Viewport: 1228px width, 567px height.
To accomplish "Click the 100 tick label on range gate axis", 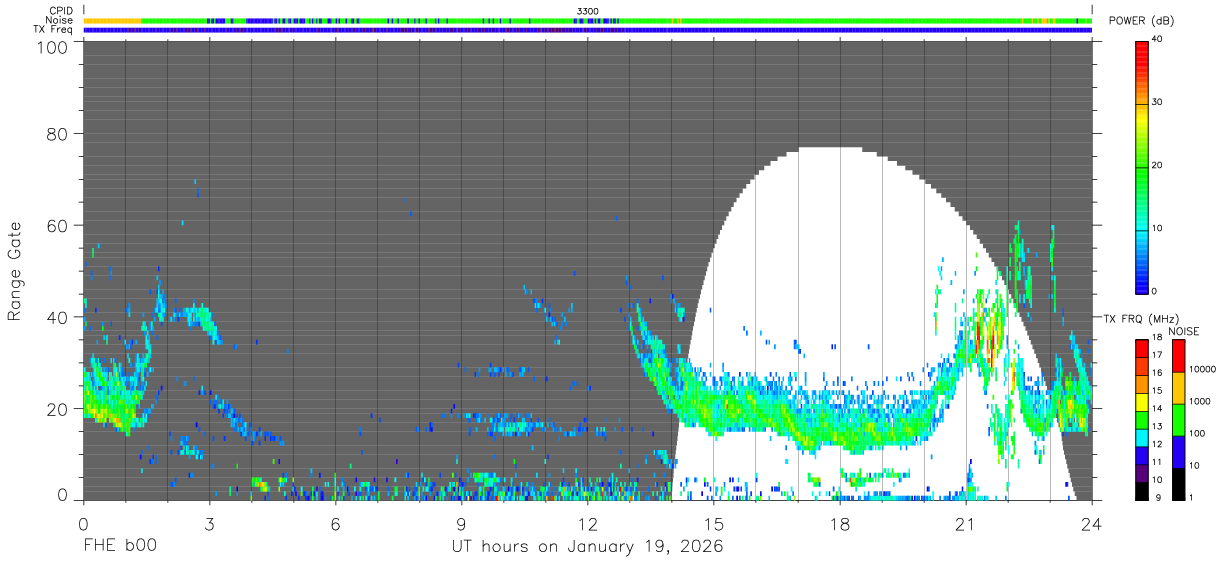I will pyautogui.click(x=50, y=47).
